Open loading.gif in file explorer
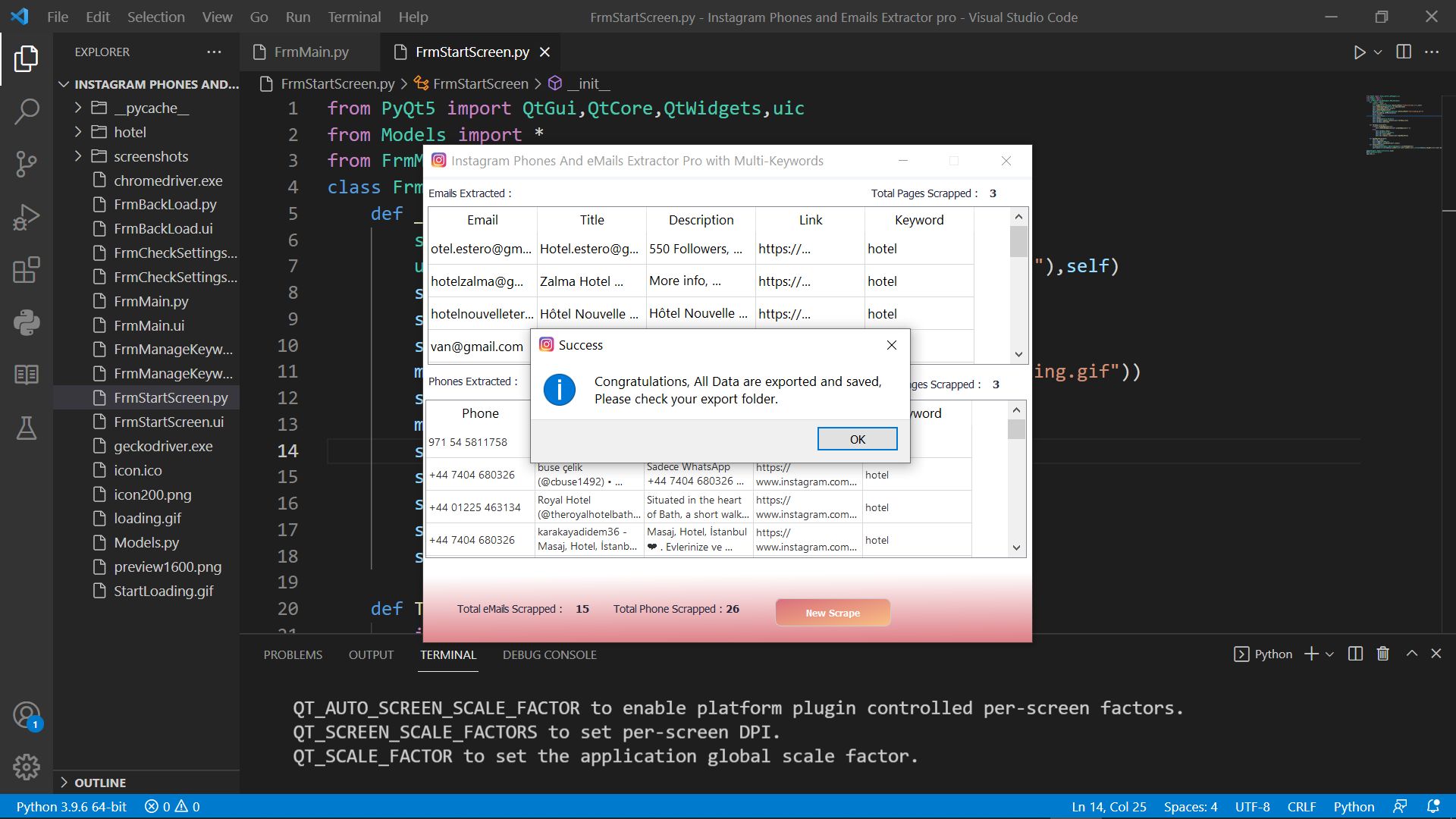This screenshot has width=1456, height=819. click(x=147, y=519)
